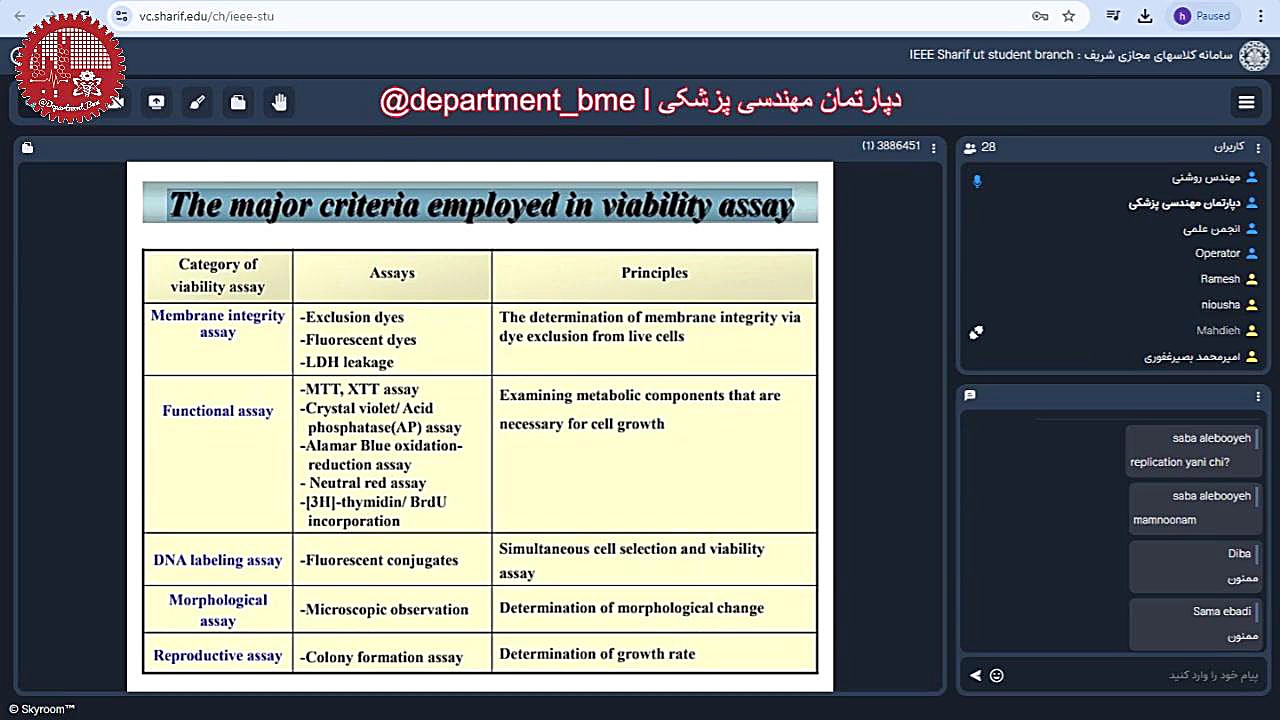1280x720 pixels.
Task: Click the Paused profile button
Action: click(x=1203, y=16)
